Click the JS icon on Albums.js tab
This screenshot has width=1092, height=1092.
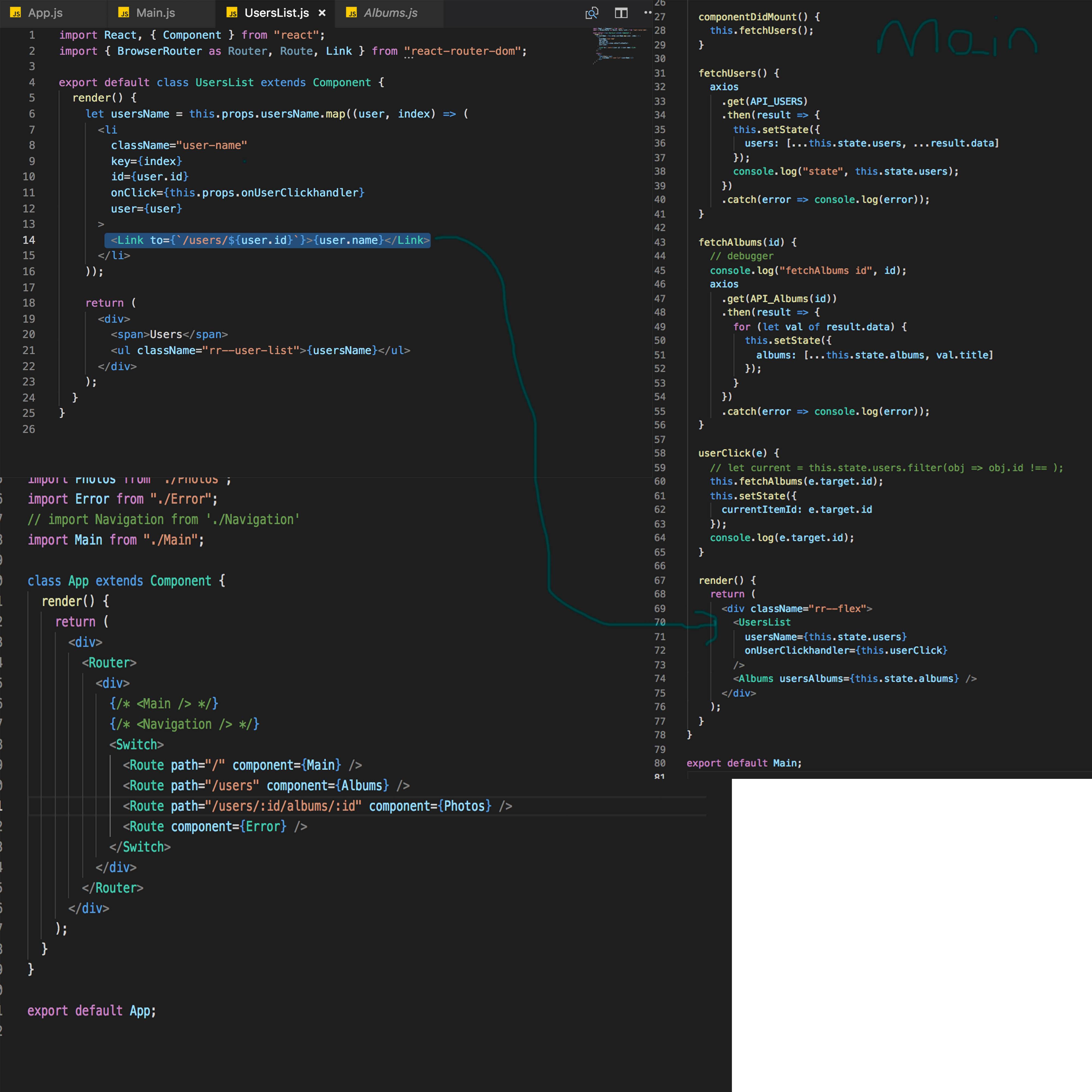click(x=352, y=13)
